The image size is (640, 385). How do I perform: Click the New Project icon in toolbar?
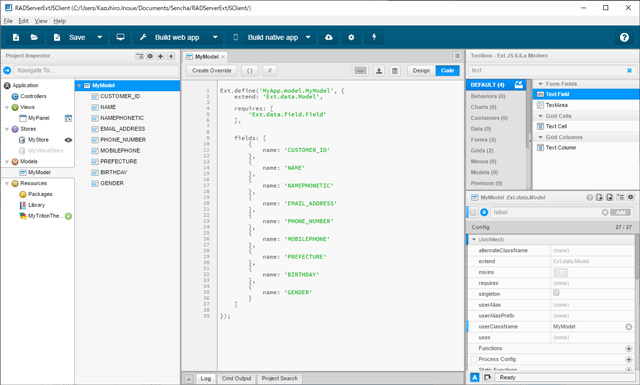coord(16,38)
